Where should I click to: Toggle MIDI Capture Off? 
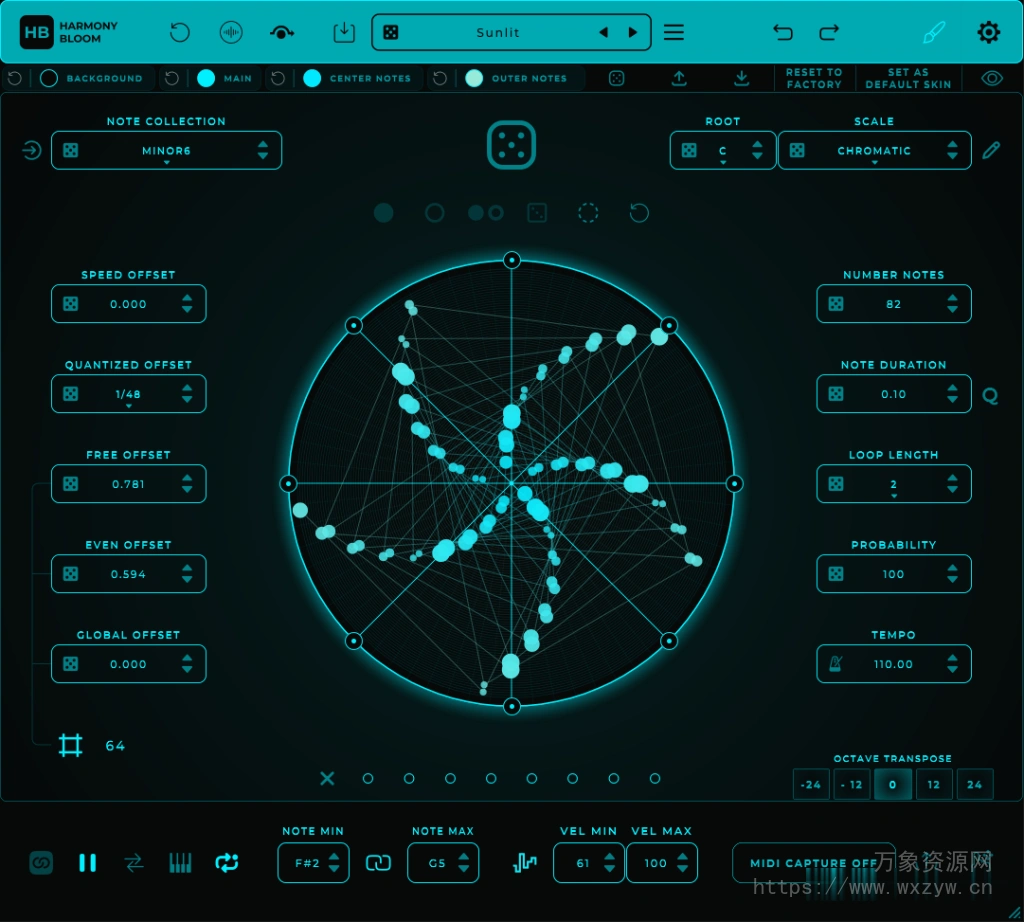click(x=814, y=862)
